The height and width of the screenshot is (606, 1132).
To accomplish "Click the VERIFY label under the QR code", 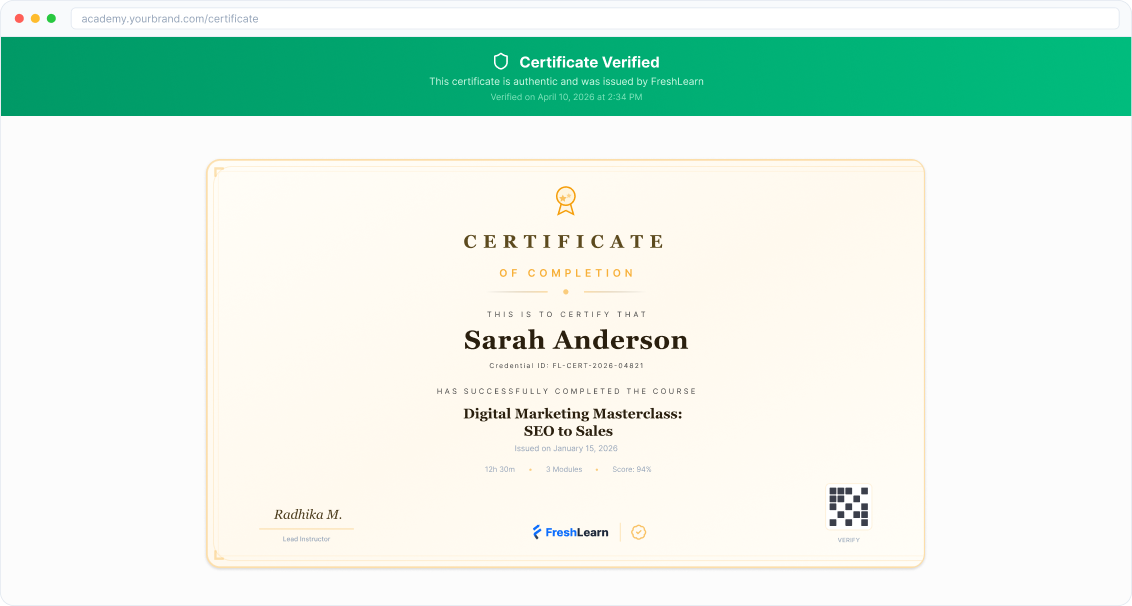I will tap(848, 539).
